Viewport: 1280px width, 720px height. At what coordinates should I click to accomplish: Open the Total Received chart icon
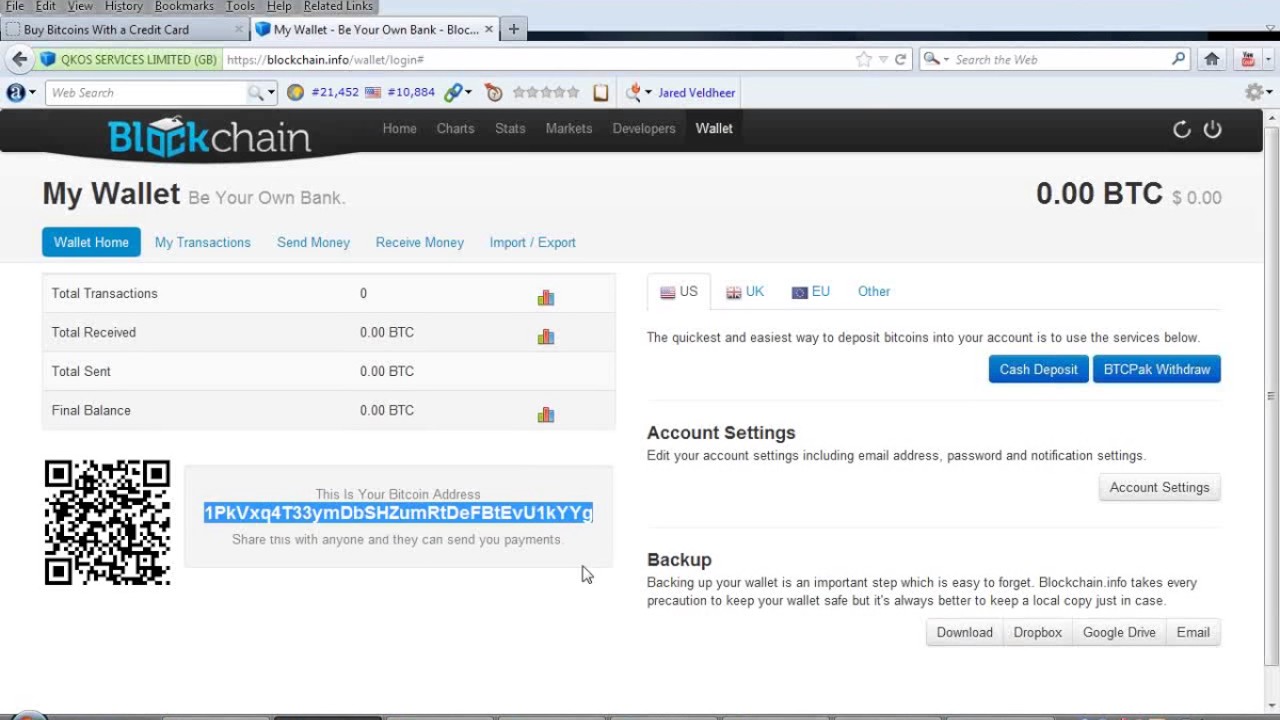point(546,336)
